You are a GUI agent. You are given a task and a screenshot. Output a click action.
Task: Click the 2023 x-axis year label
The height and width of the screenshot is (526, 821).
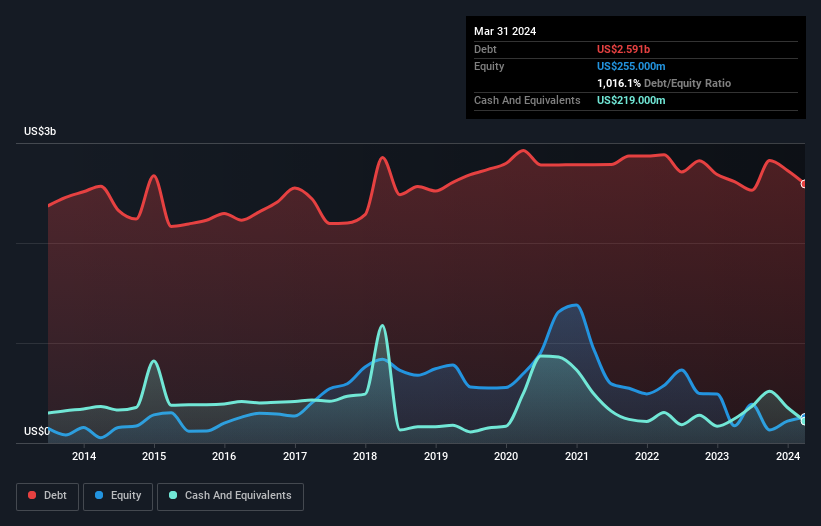tap(717, 456)
